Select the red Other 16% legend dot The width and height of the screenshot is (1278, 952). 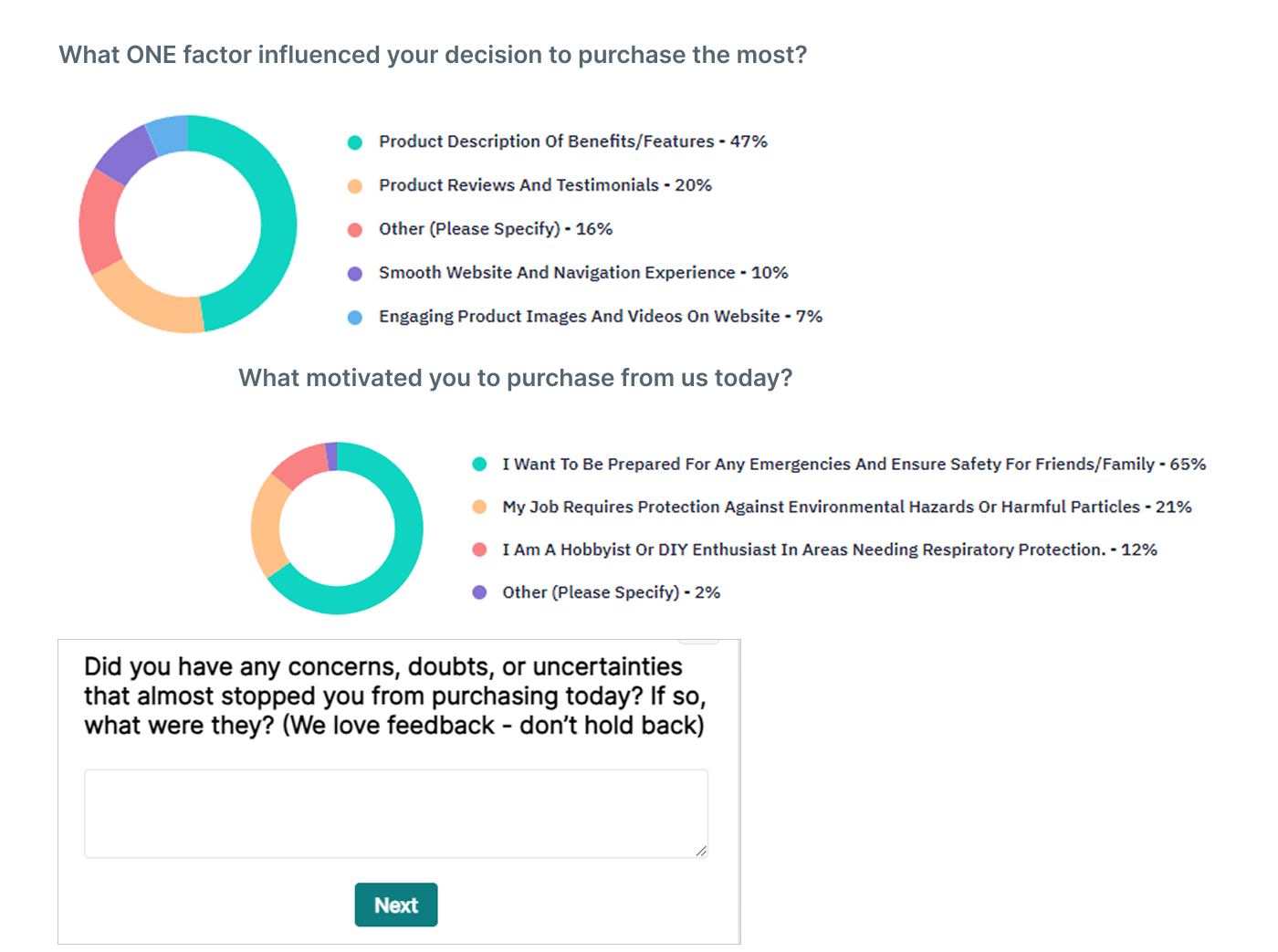pyautogui.click(x=355, y=230)
